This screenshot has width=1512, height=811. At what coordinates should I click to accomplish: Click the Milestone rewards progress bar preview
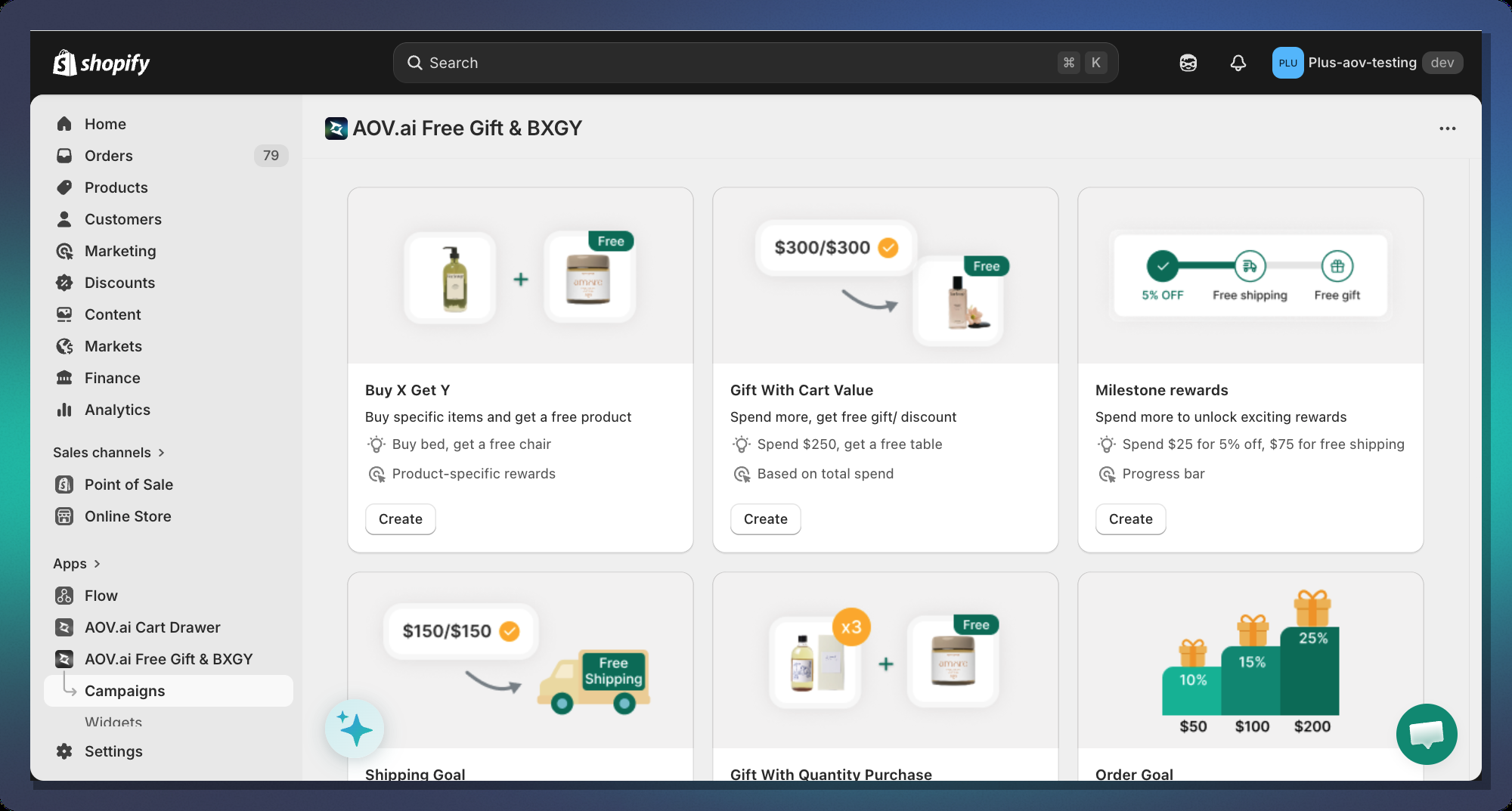1250,276
